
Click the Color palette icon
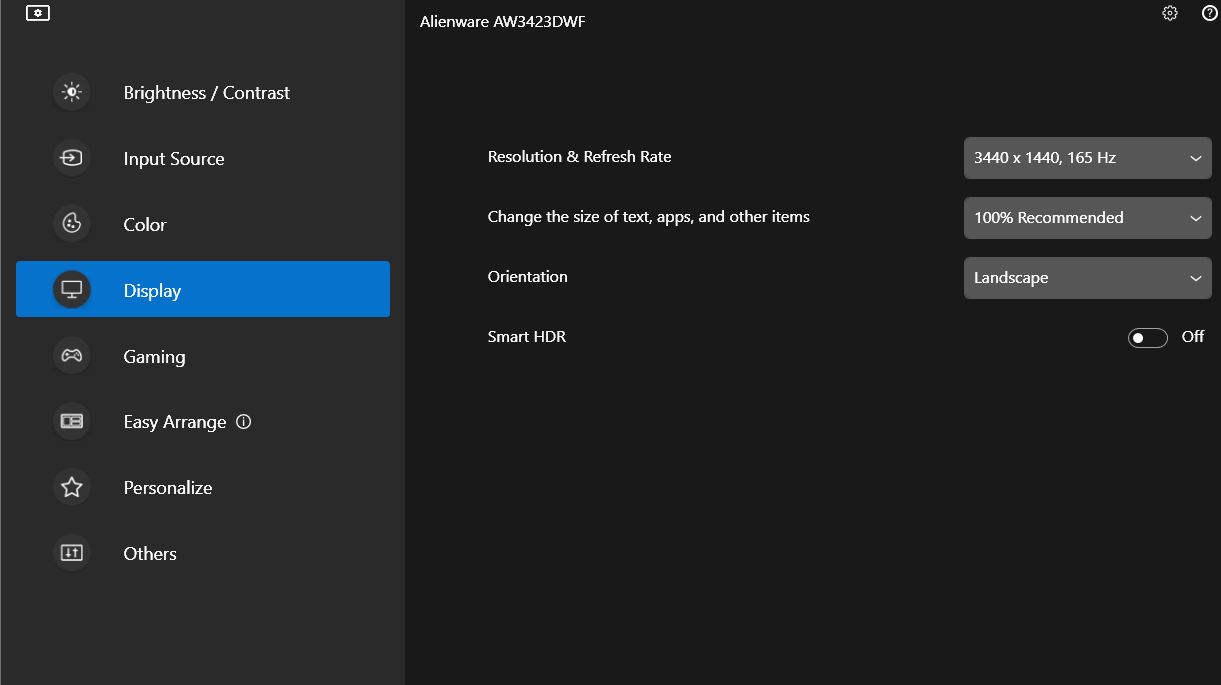(x=71, y=224)
